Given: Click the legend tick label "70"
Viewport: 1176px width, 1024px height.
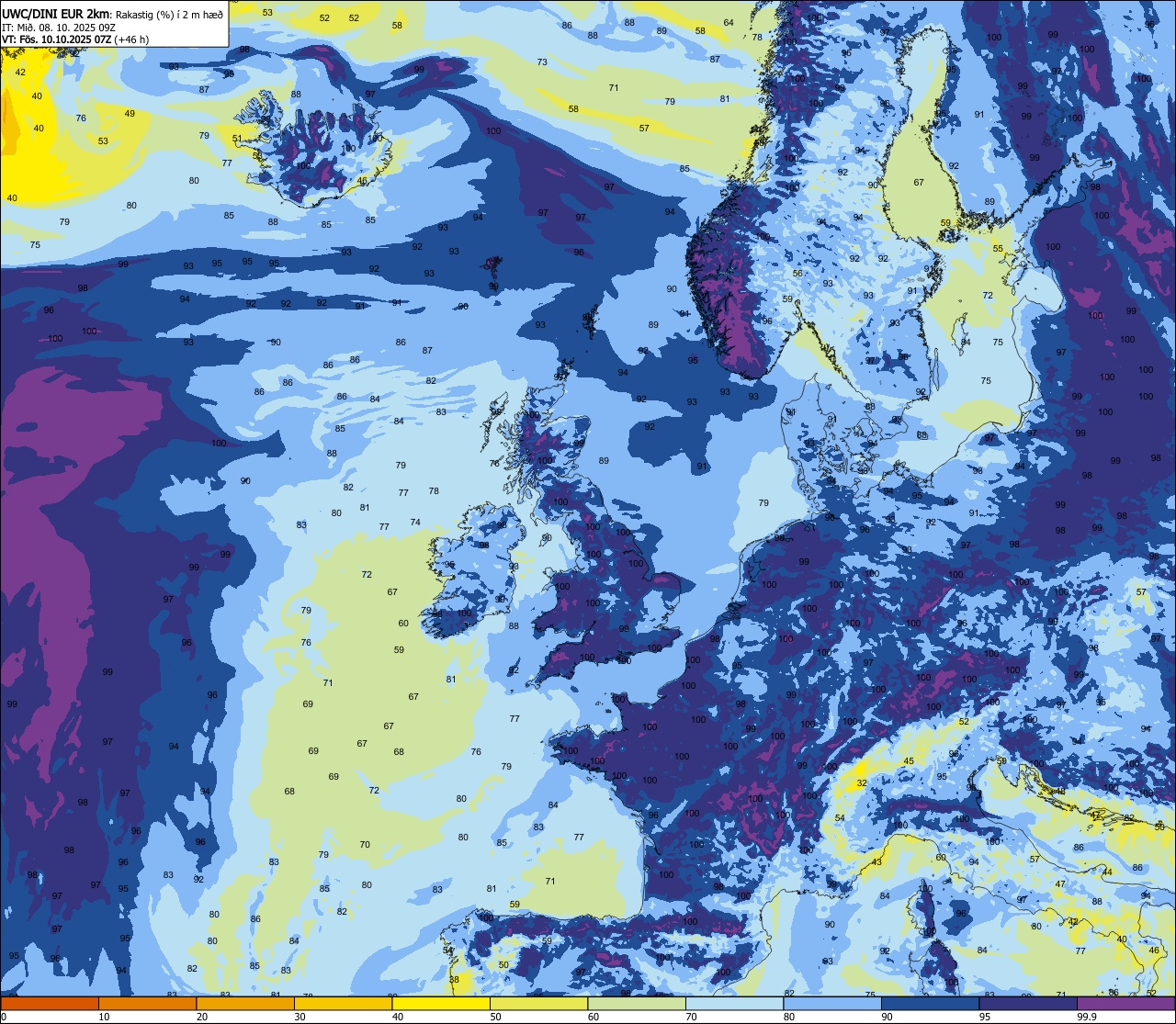Looking at the screenshot, I should tap(692, 1017).
